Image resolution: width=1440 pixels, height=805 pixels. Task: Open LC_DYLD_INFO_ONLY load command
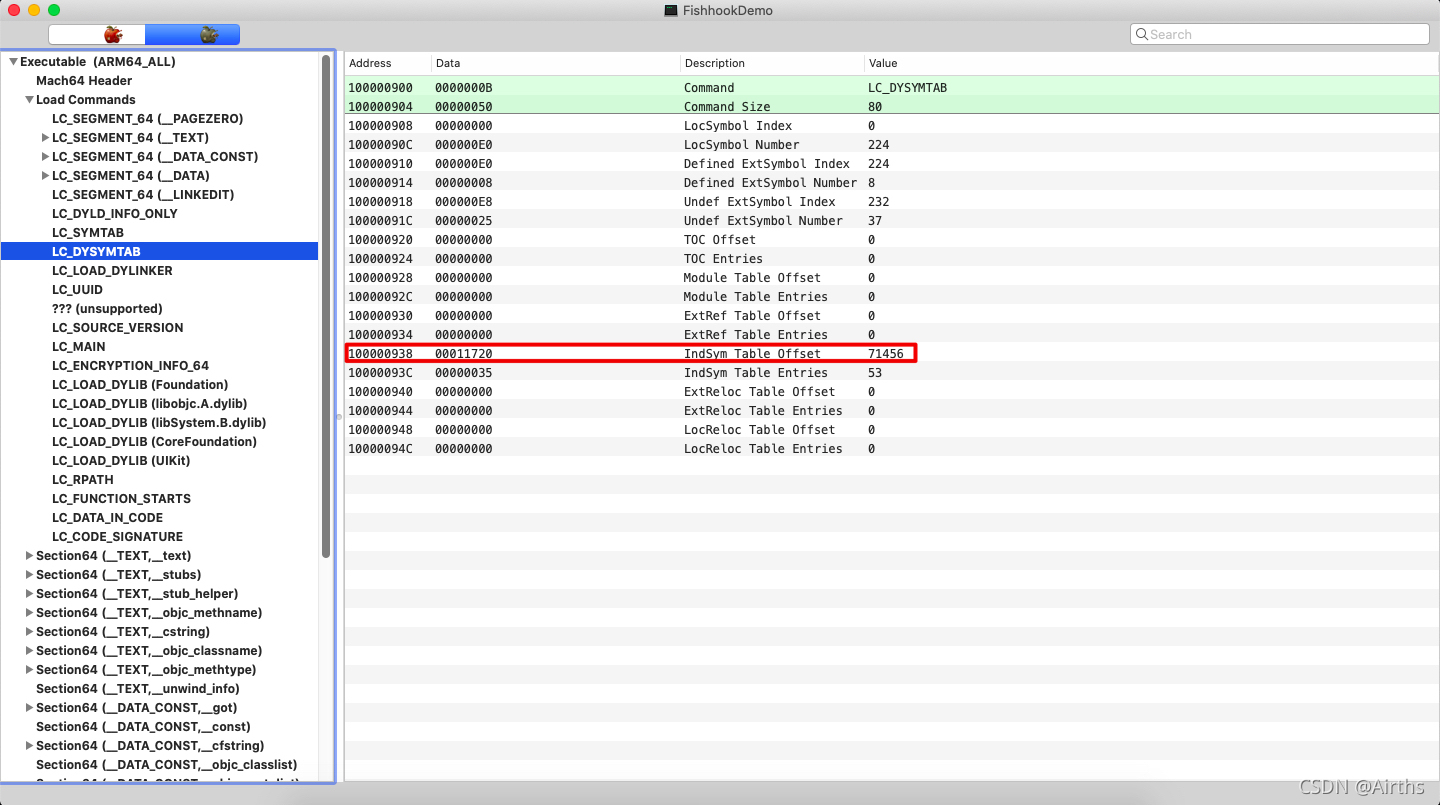point(115,214)
